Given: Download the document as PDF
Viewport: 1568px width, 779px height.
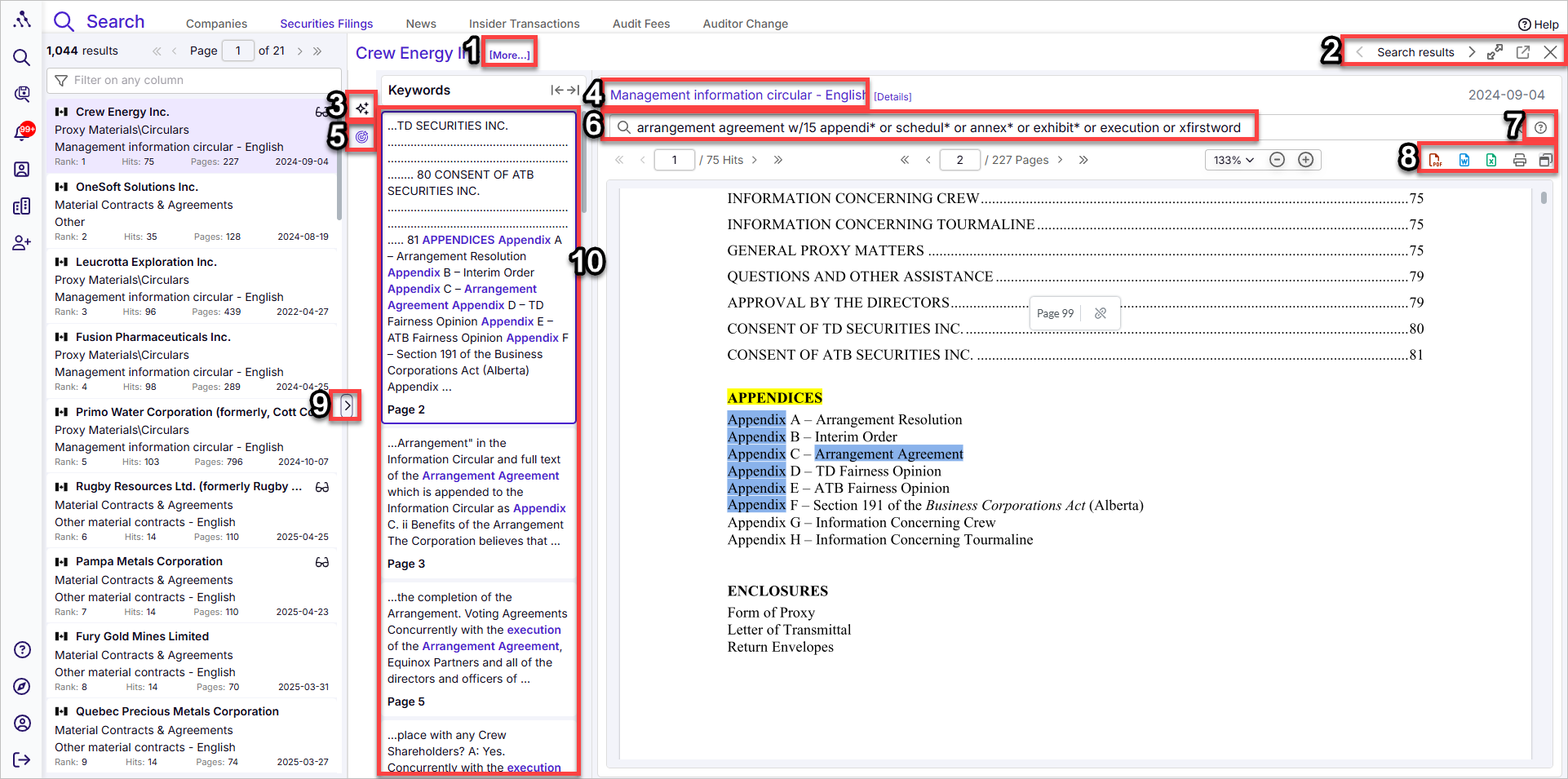Looking at the screenshot, I should coord(1436,160).
